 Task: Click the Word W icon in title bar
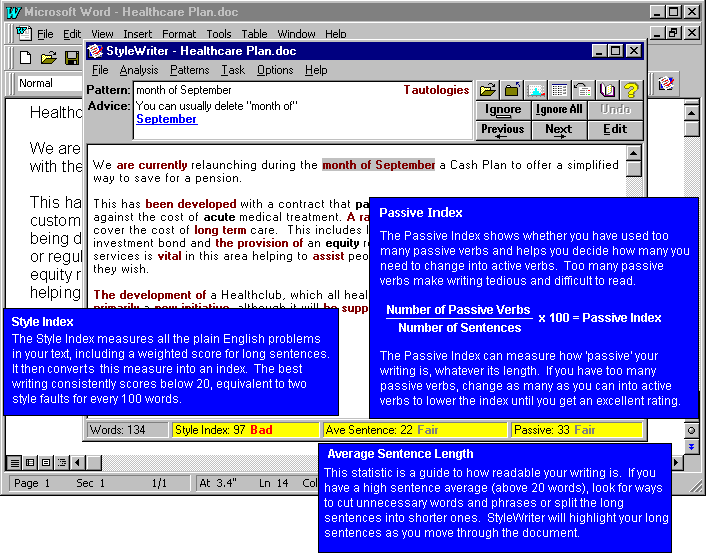tap(13, 12)
